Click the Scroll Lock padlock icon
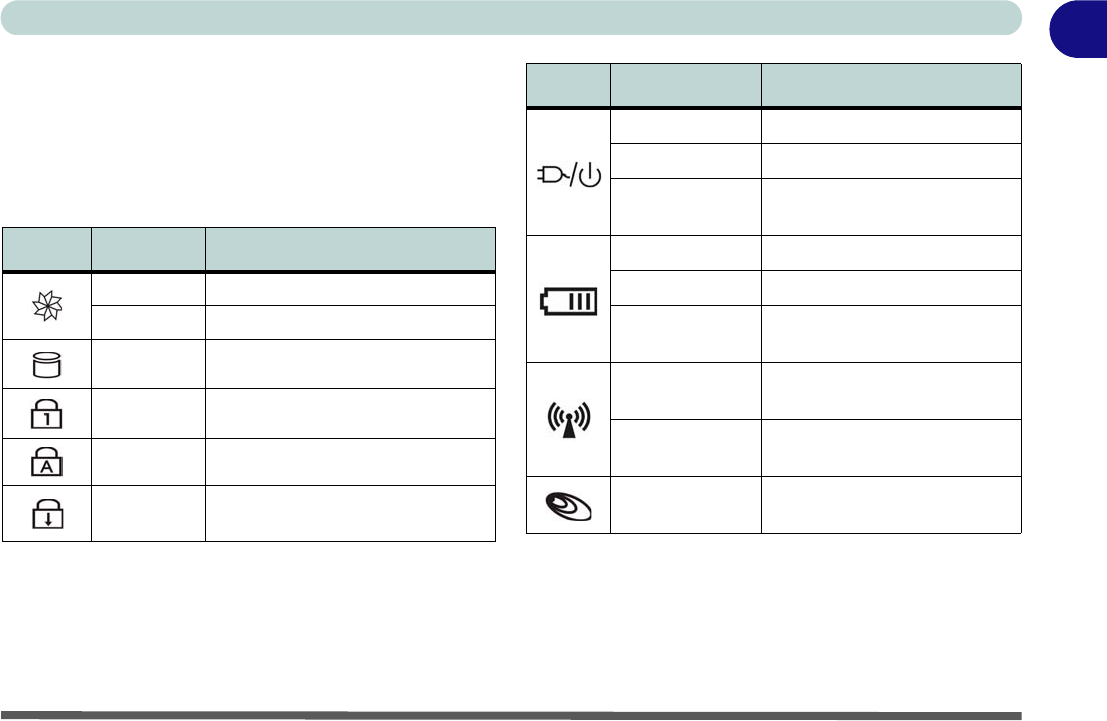 tap(46, 513)
